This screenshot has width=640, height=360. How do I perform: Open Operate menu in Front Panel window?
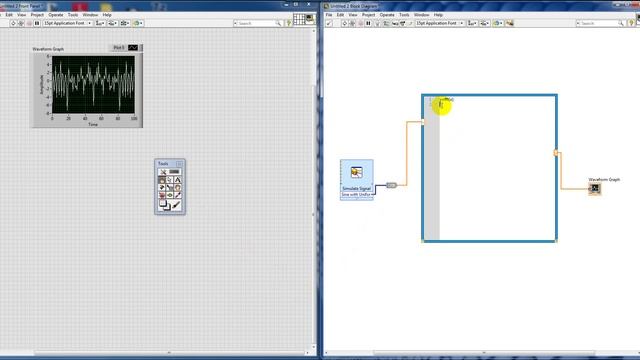(x=56, y=15)
